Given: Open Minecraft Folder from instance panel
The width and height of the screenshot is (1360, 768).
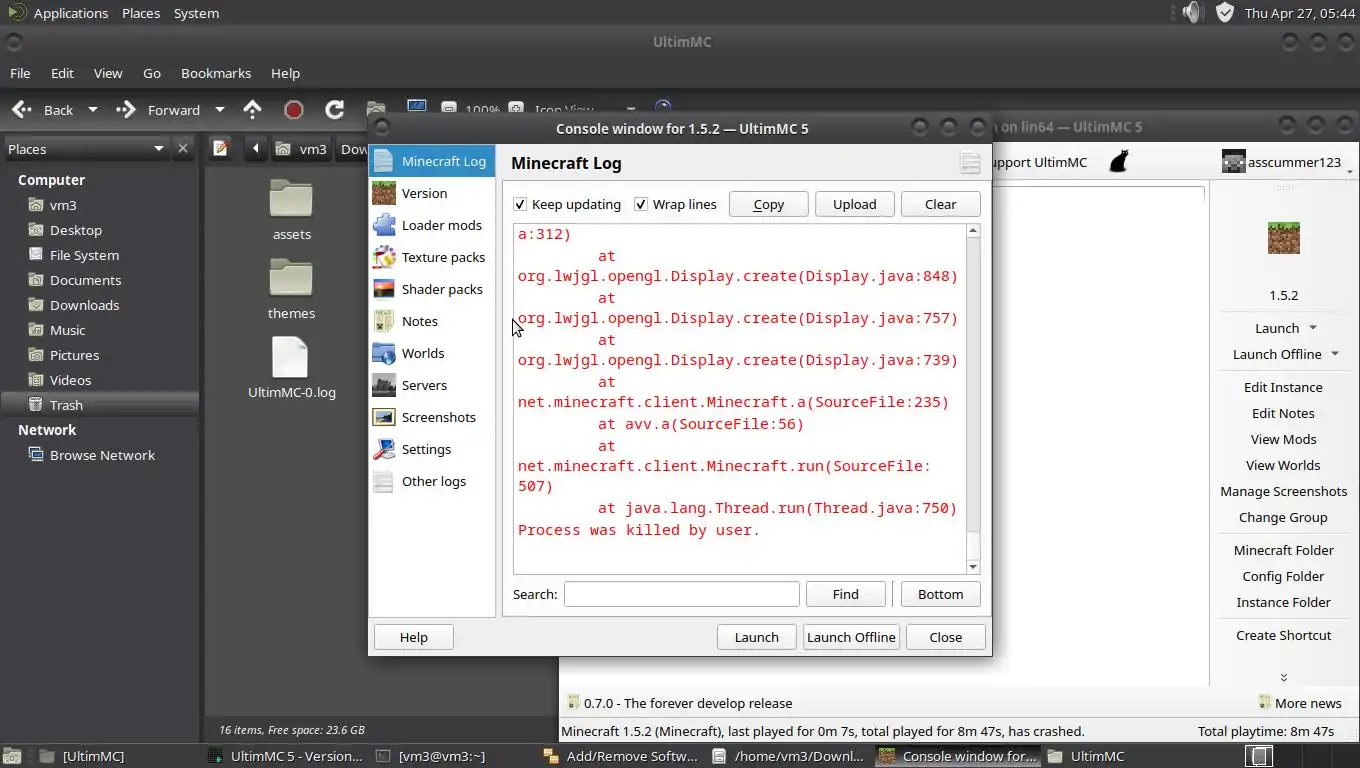Looking at the screenshot, I should [1283, 550].
